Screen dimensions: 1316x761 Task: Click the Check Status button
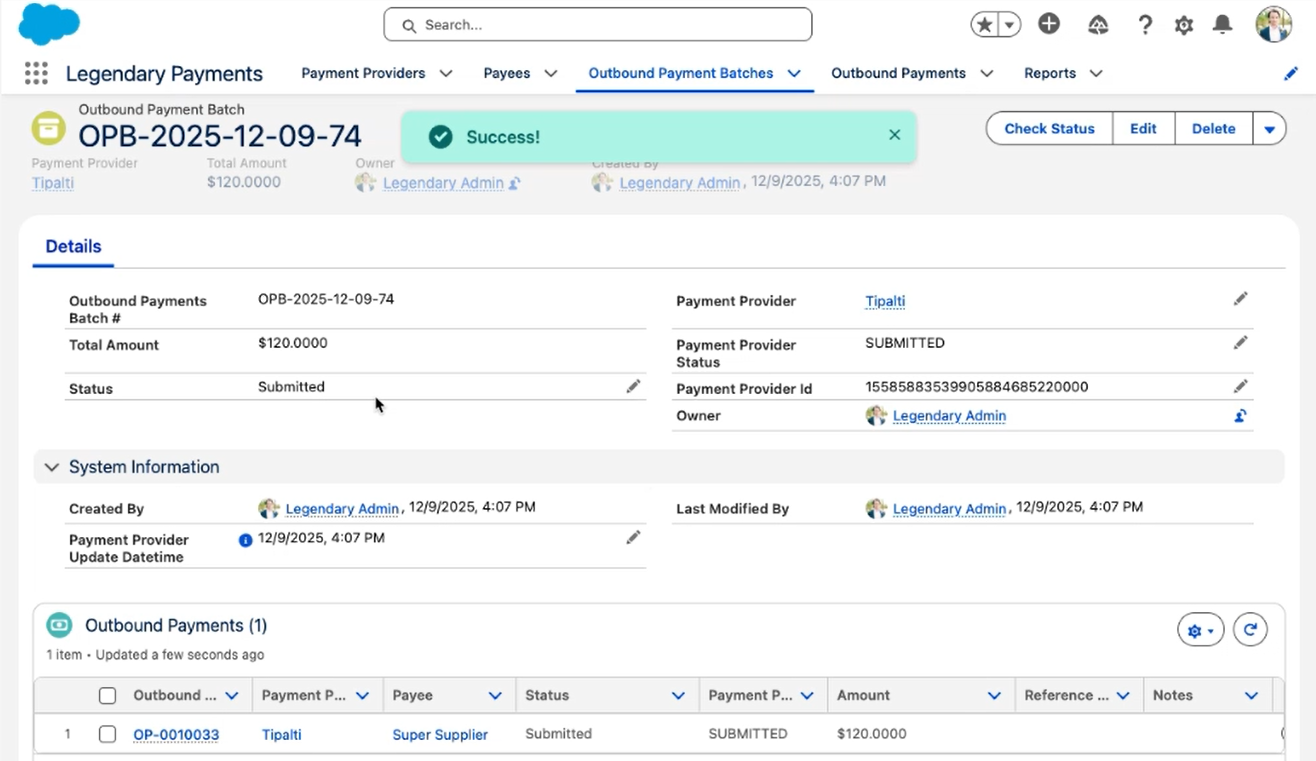coord(1049,129)
